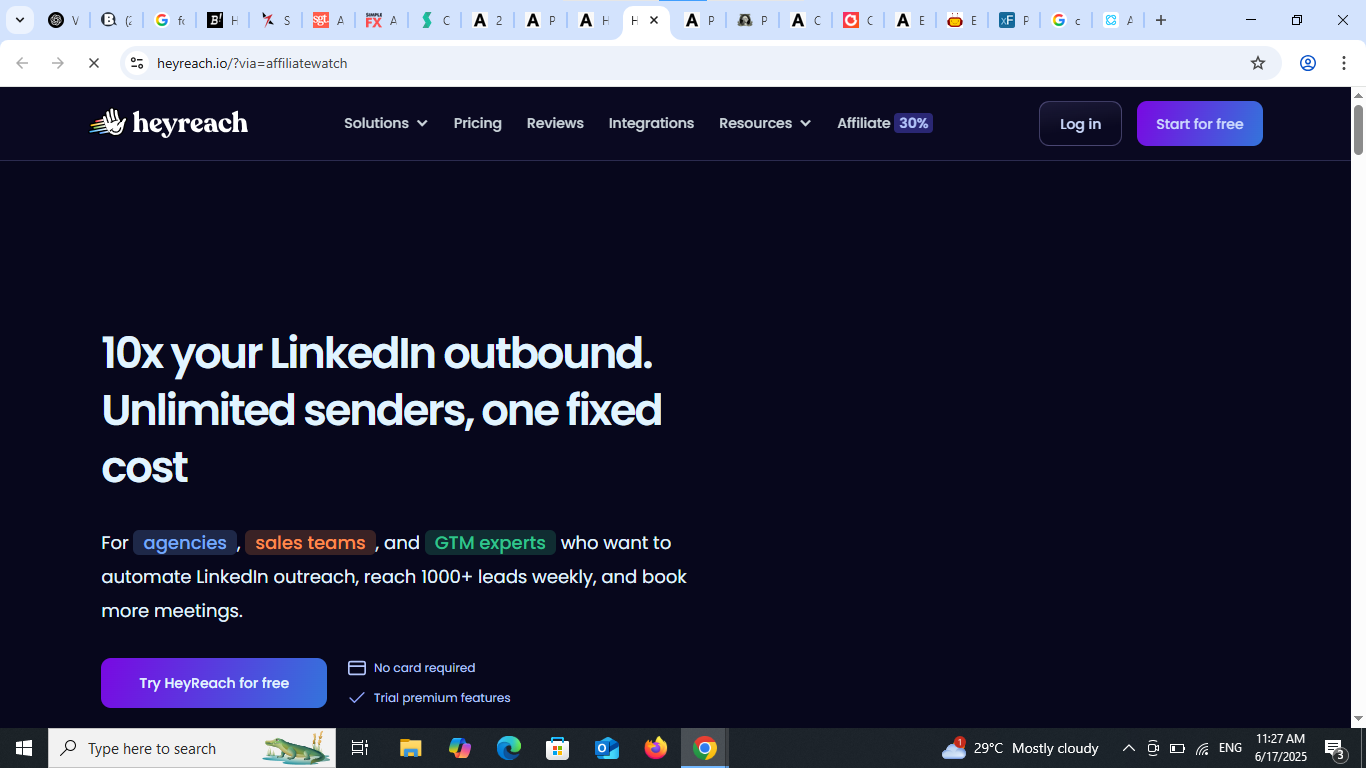Click Chrome icon on taskbar

[x=705, y=748]
